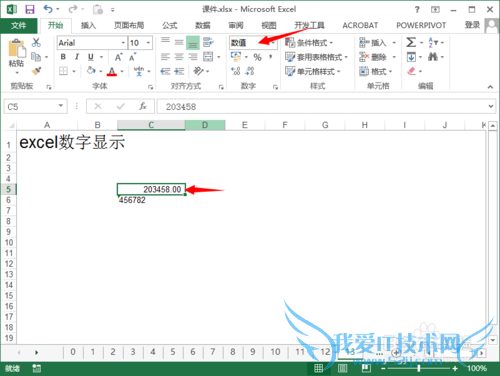Image resolution: width=500 pixels, height=376 pixels.
Task: Click the red Font Color A icon
Action: pos(112,71)
